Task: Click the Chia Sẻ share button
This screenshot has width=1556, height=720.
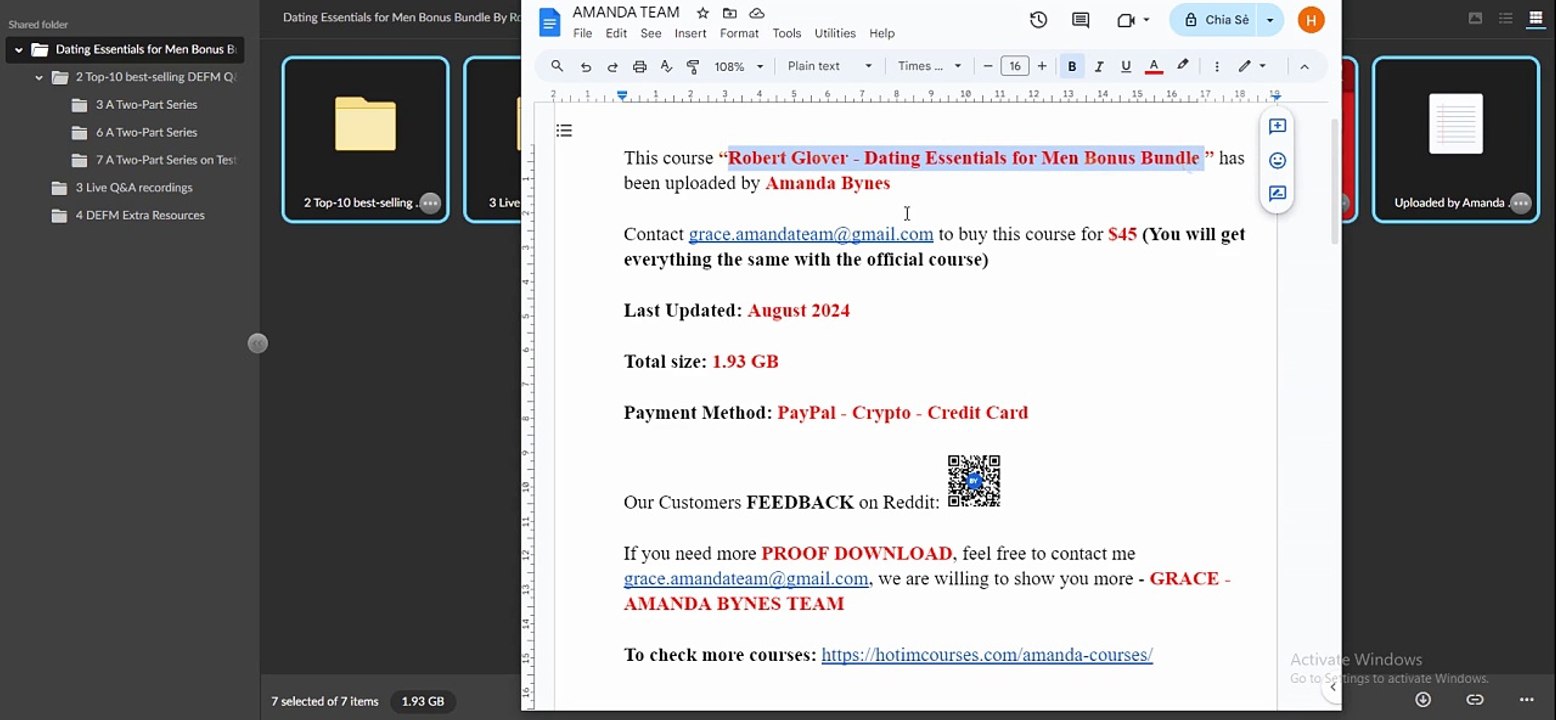Action: [x=1215, y=20]
